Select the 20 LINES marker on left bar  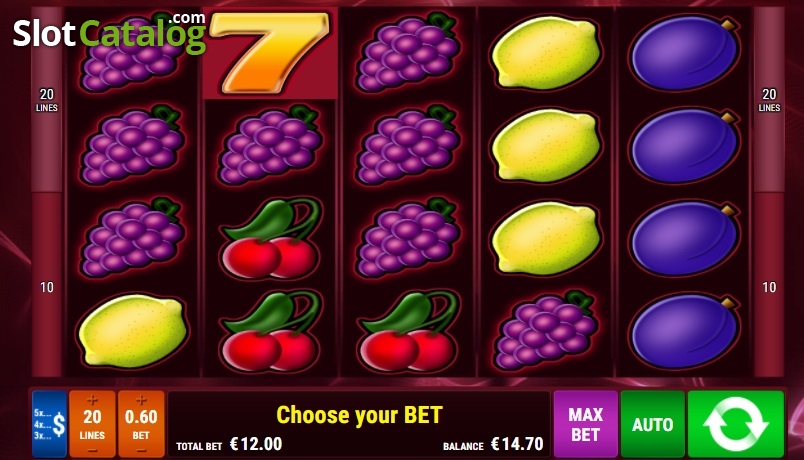47,100
